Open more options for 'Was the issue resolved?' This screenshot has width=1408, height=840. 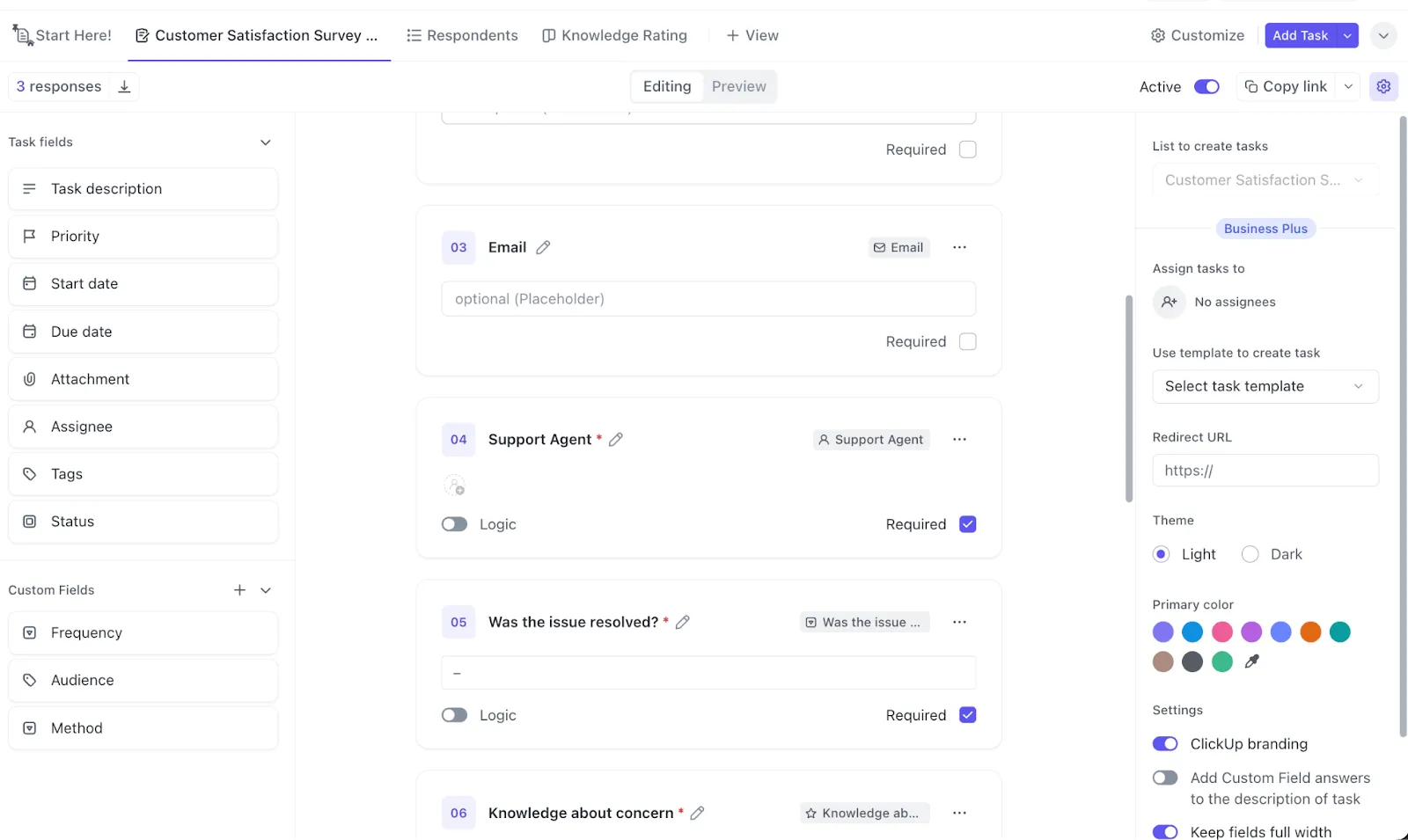tap(959, 622)
